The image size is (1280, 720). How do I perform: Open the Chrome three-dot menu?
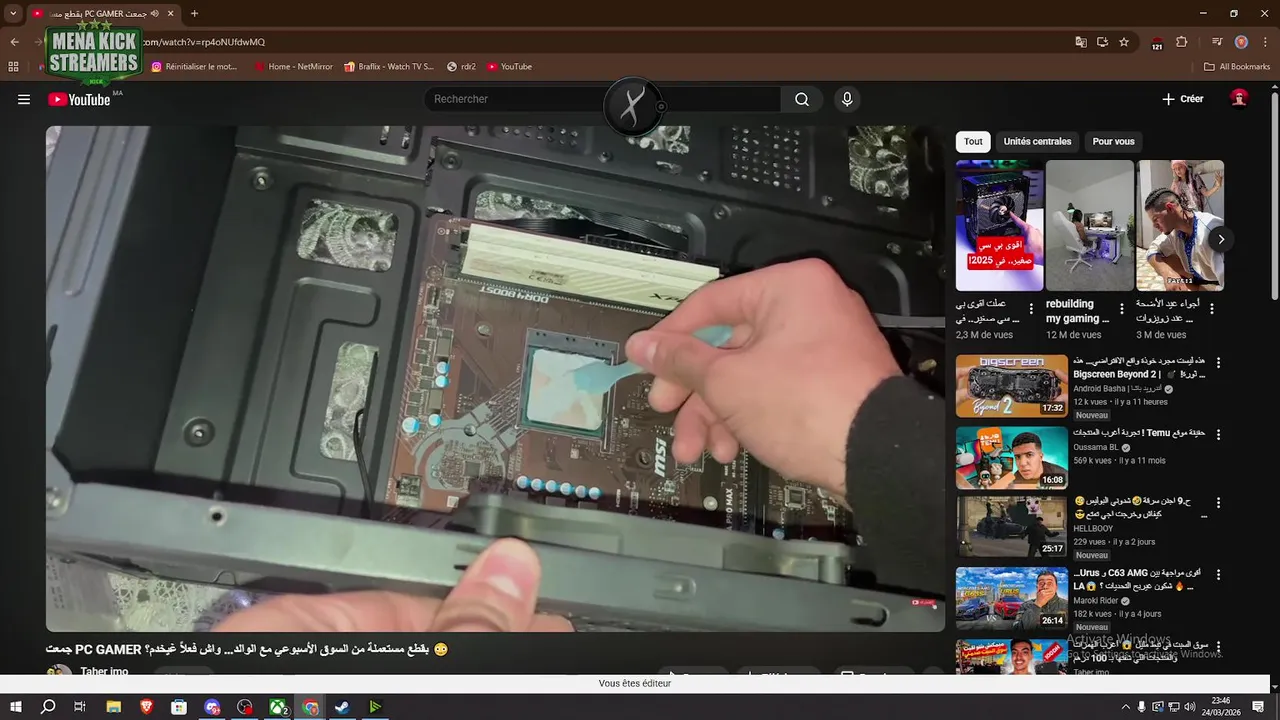pyautogui.click(x=1265, y=42)
